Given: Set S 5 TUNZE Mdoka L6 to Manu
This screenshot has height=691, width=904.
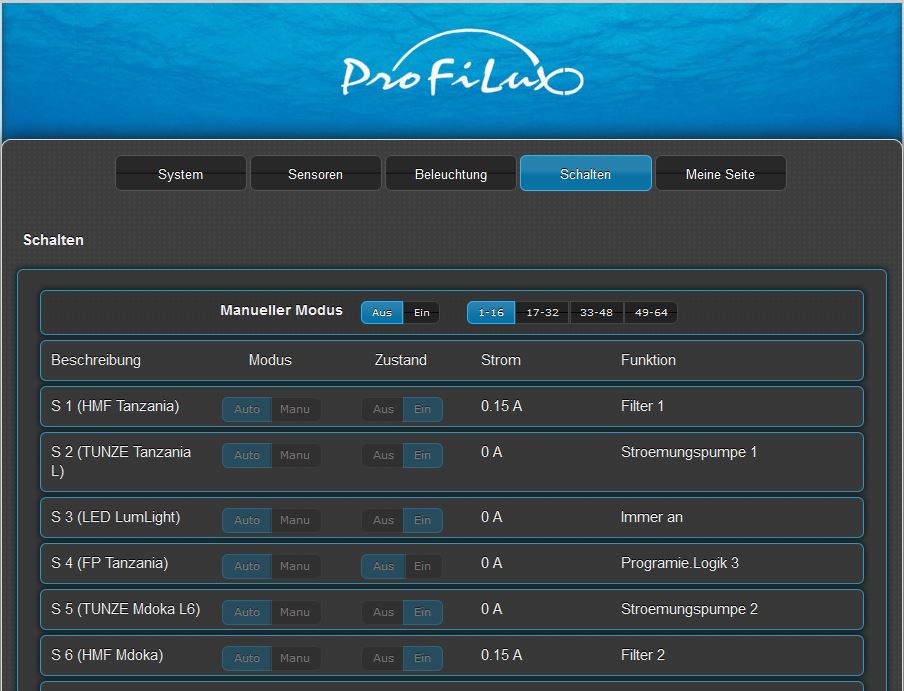Looking at the screenshot, I should (x=295, y=612).
